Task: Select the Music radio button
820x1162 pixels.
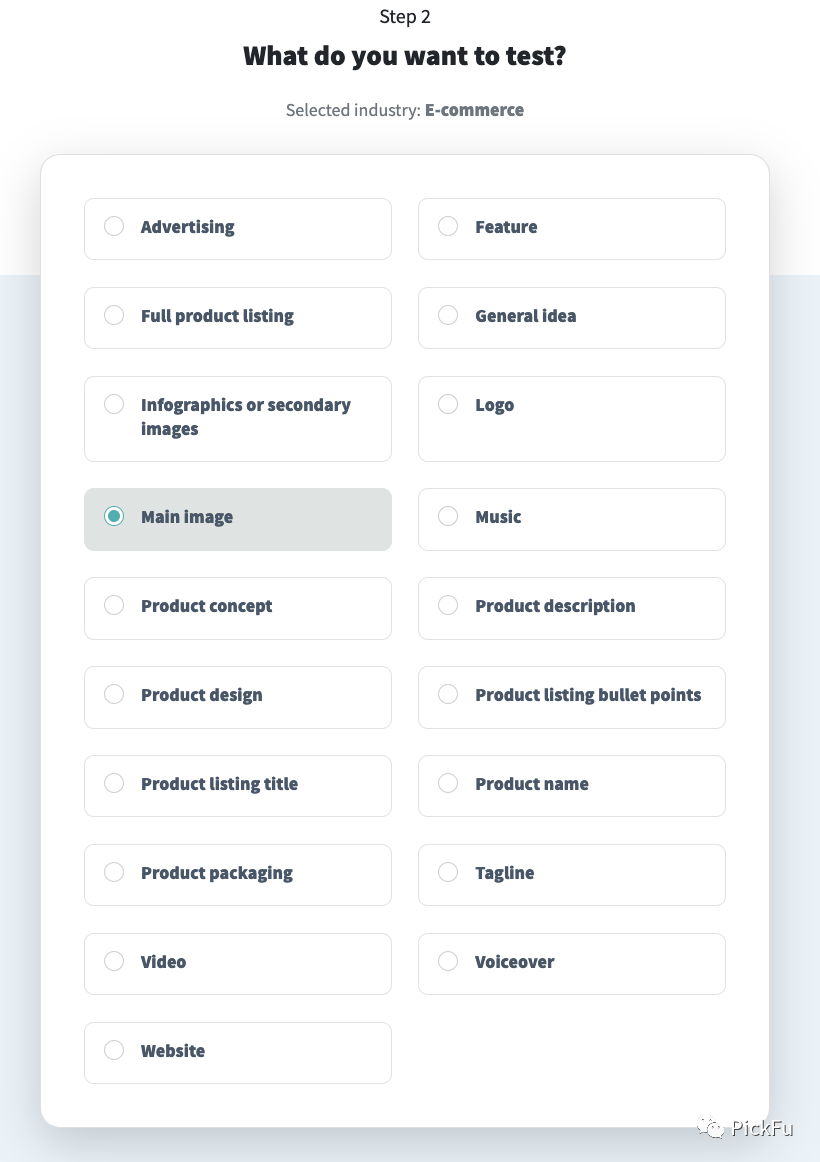Action: pos(448,517)
